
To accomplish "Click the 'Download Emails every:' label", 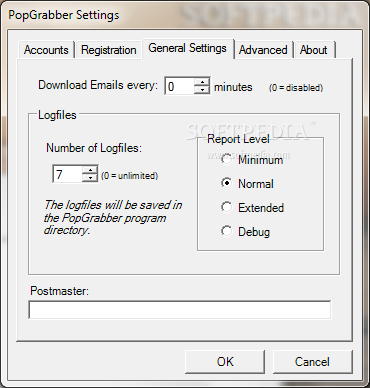I will pyautogui.click(x=98, y=85).
